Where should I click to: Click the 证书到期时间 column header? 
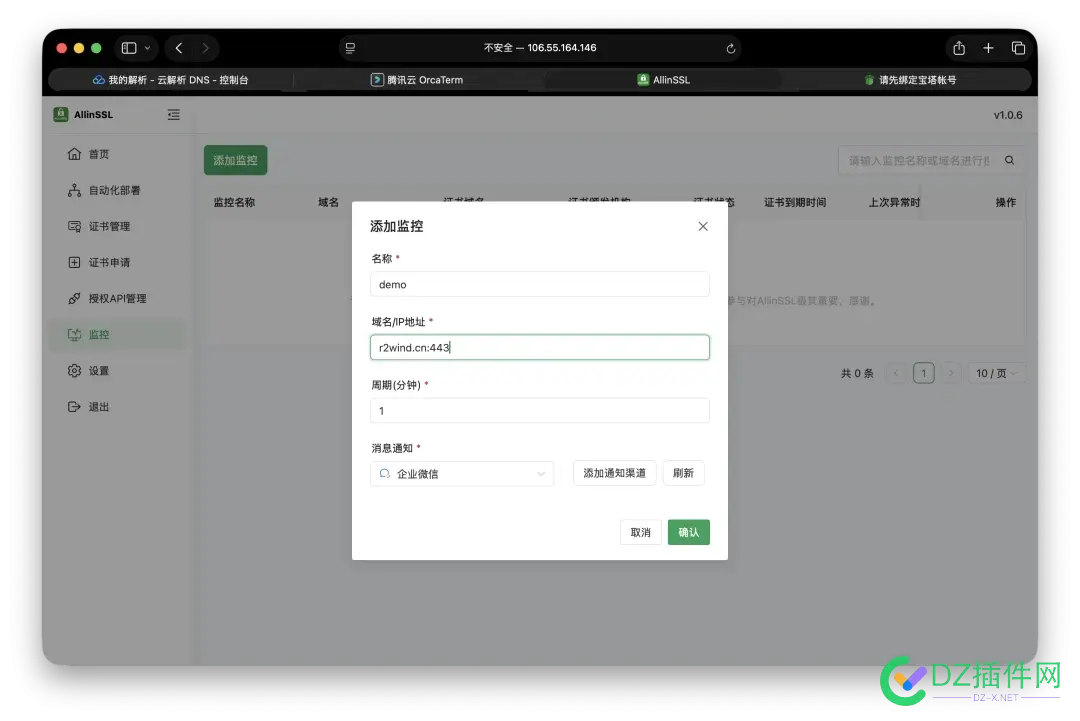[x=795, y=202]
